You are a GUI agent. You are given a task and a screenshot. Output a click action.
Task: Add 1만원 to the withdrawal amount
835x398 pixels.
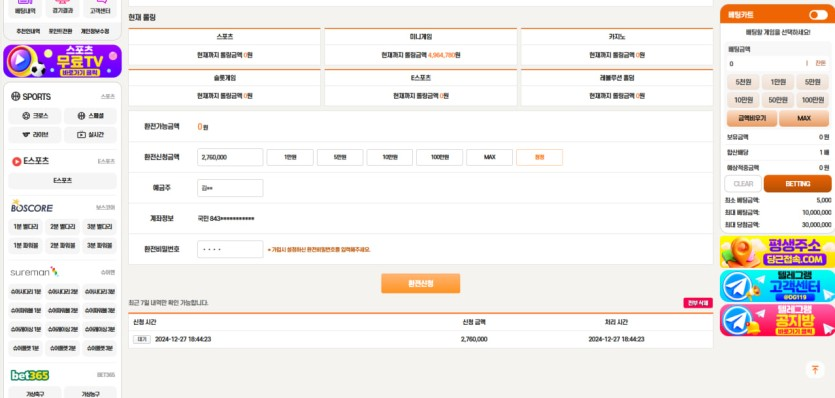(x=290, y=157)
